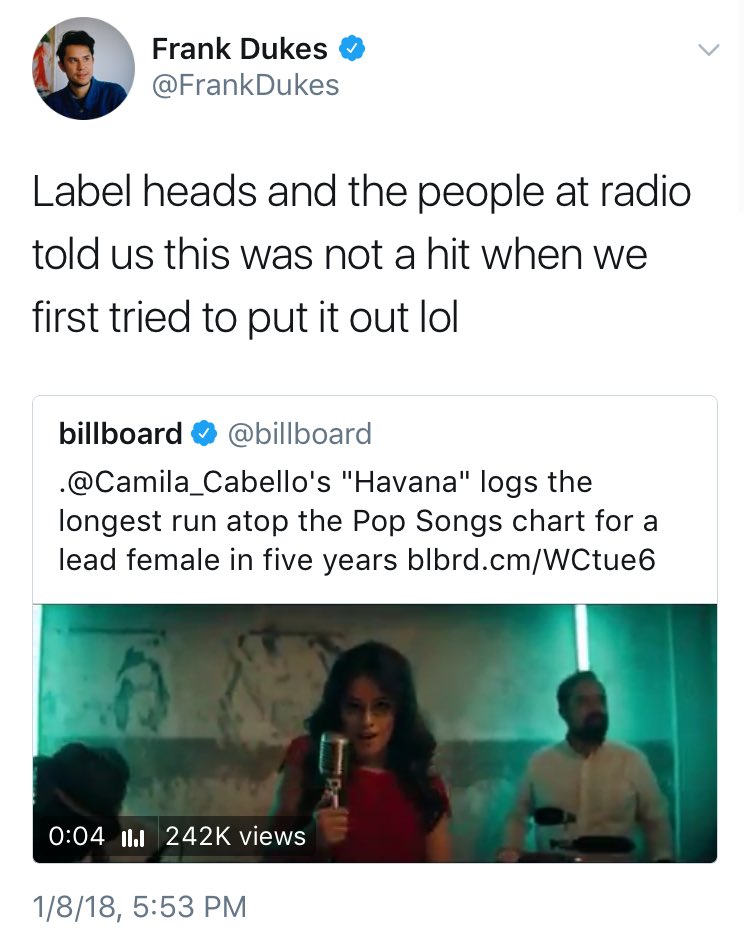The image size is (749, 944).
Task: Open the @FrankDukes handle
Action: pyautogui.click(x=246, y=85)
